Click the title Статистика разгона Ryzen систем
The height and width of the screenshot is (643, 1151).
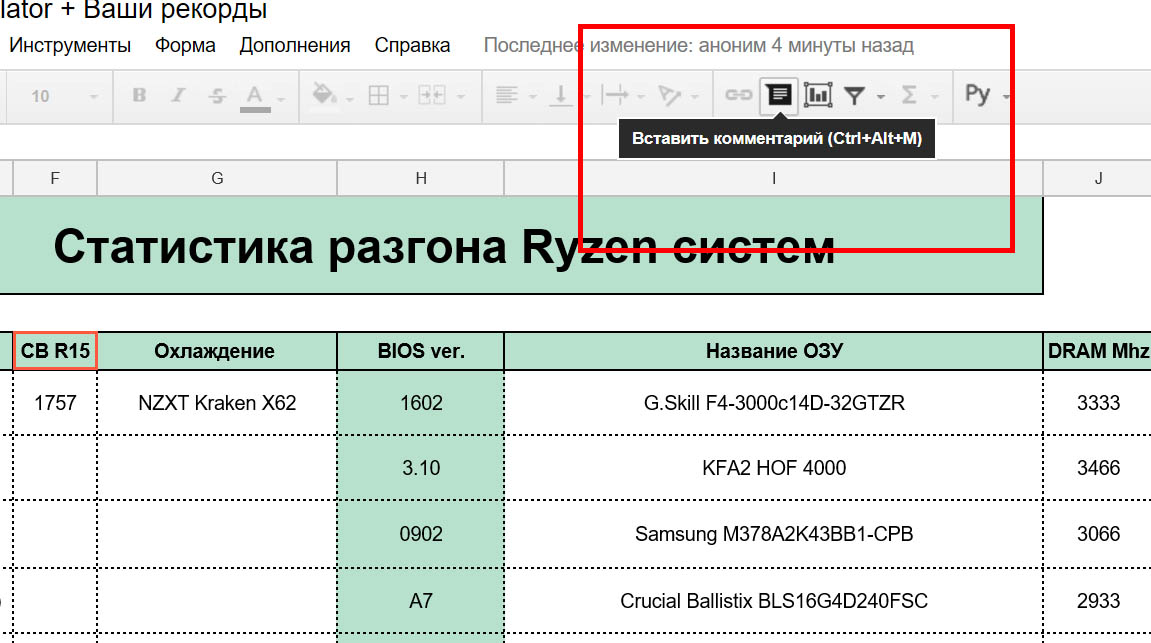[x=444, y=246]
